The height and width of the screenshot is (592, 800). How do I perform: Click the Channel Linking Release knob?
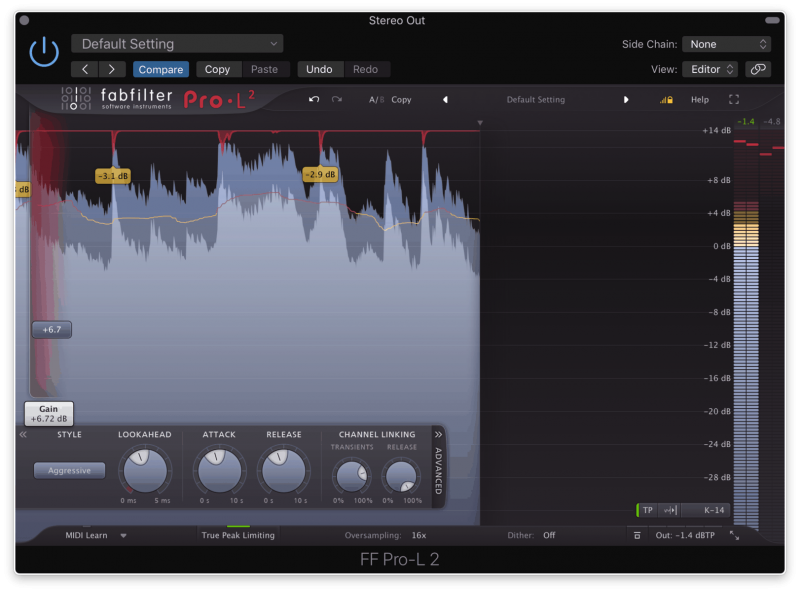[401, 477]
